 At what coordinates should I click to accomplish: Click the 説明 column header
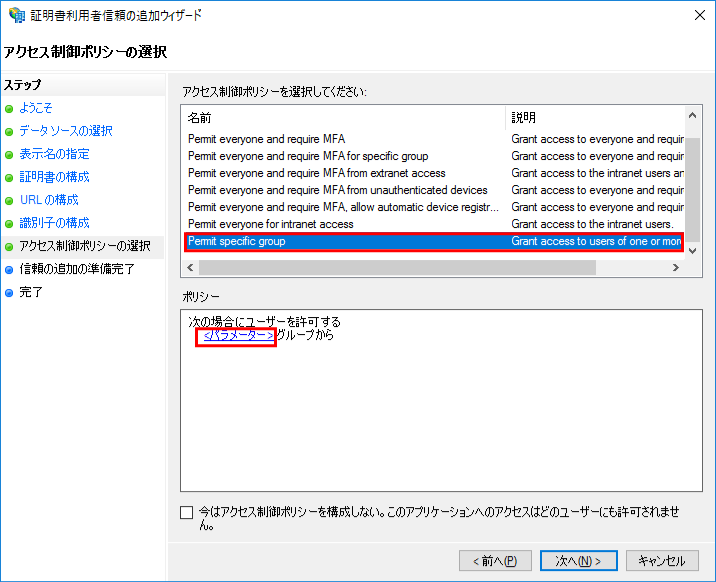(x=595, y=118)
